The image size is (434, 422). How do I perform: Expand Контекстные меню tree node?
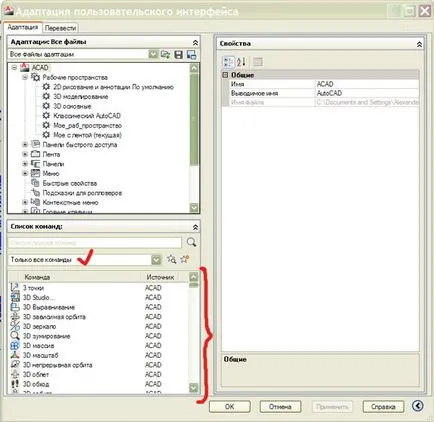(25, 202)
